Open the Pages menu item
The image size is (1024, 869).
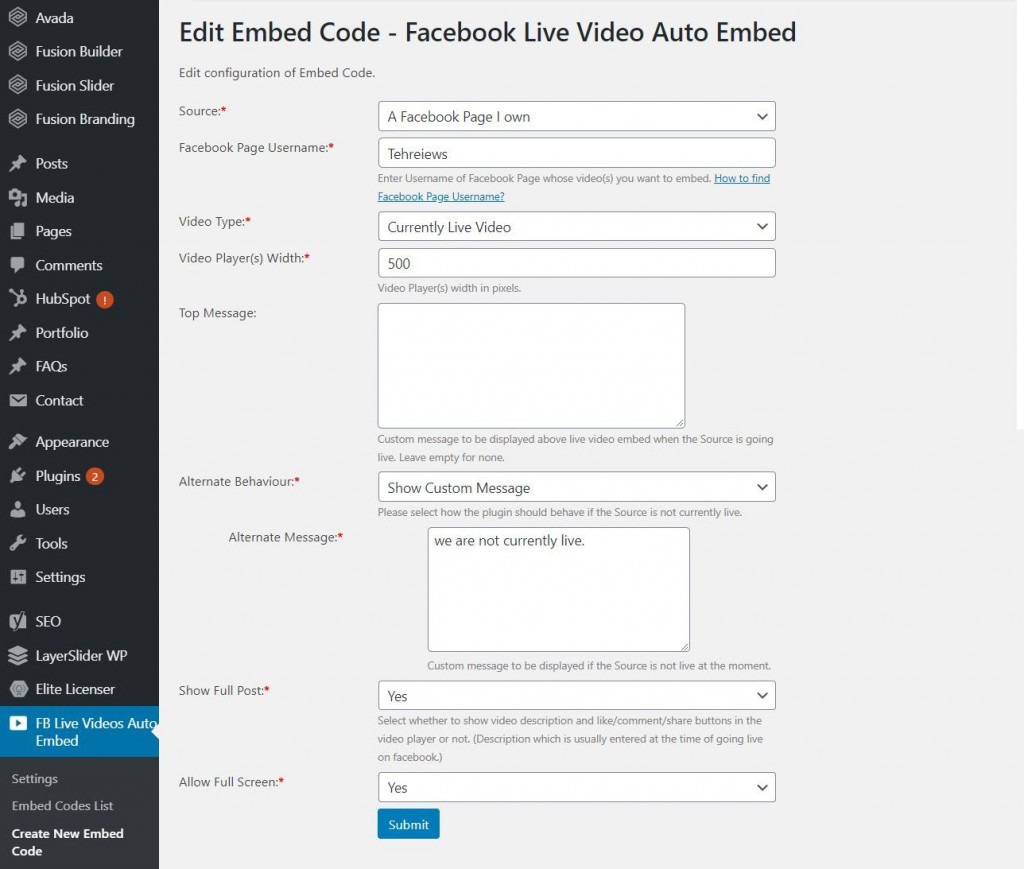(54, 231)
